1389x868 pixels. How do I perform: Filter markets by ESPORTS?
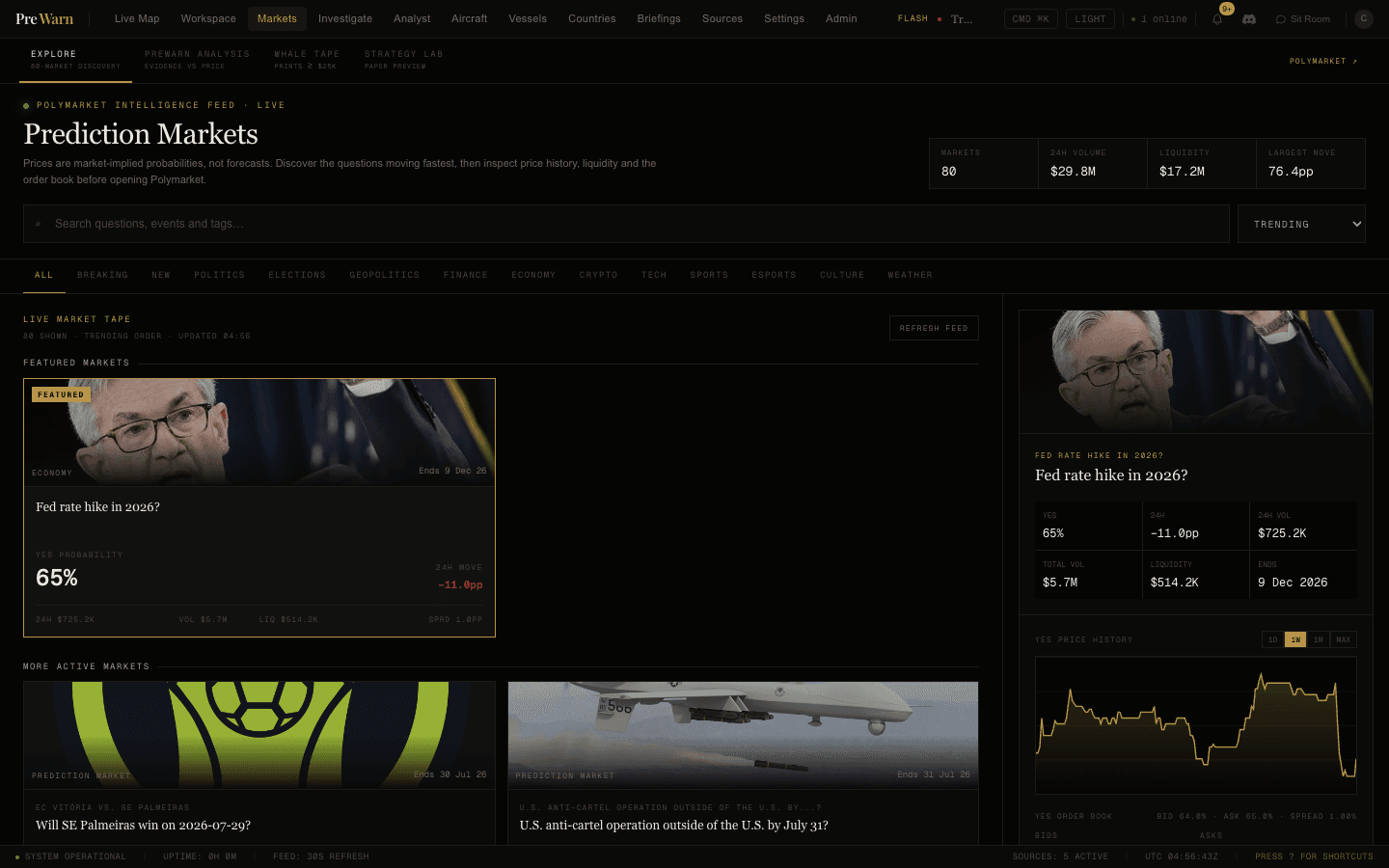tap(774, 276)
